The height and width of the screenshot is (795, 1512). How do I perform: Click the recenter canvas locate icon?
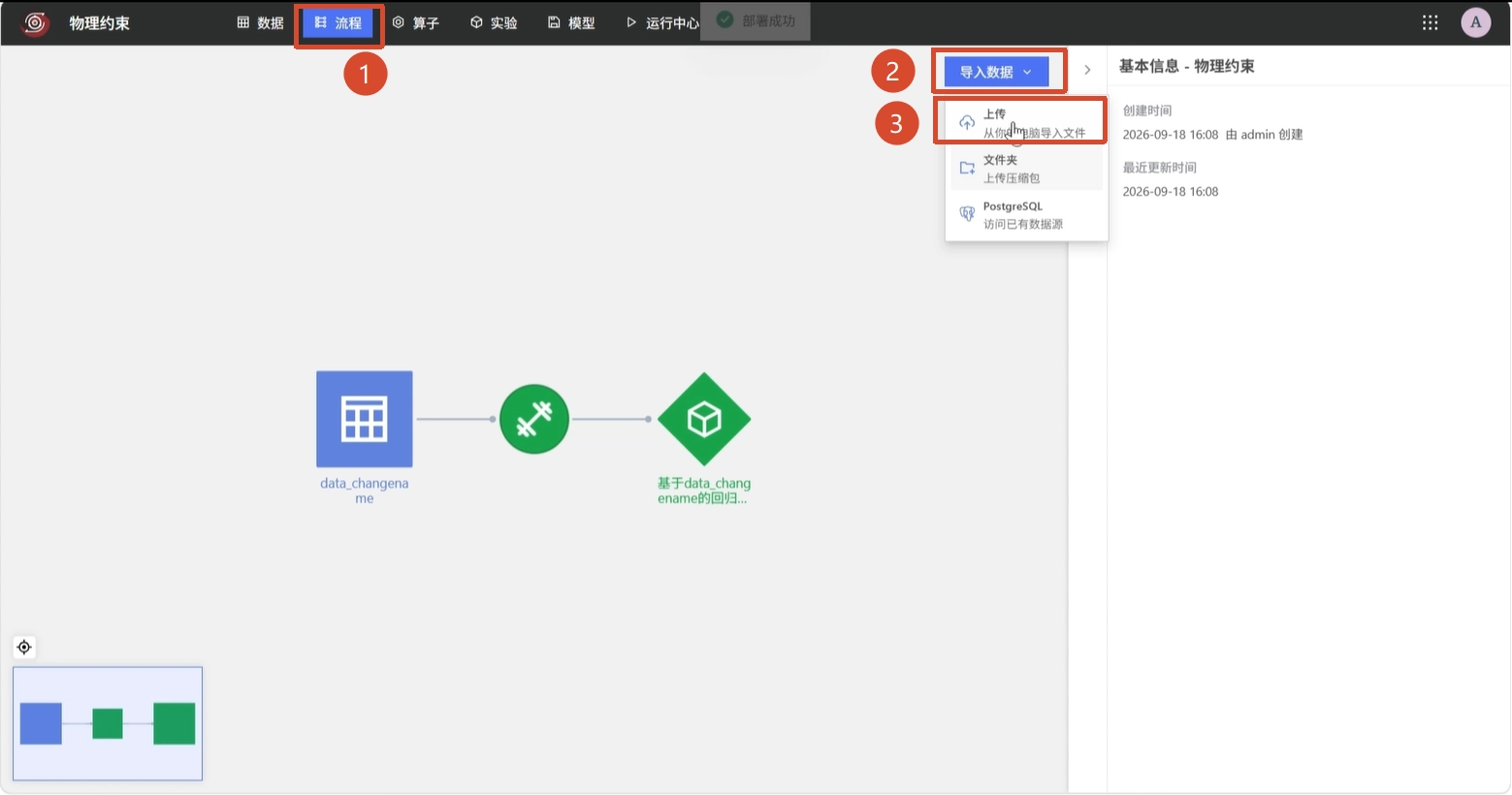[24, 647]
